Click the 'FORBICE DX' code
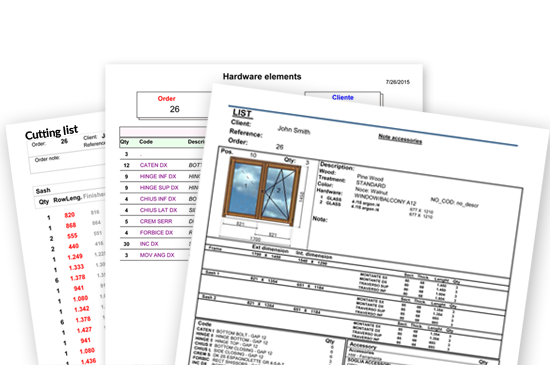 (156, 232)
